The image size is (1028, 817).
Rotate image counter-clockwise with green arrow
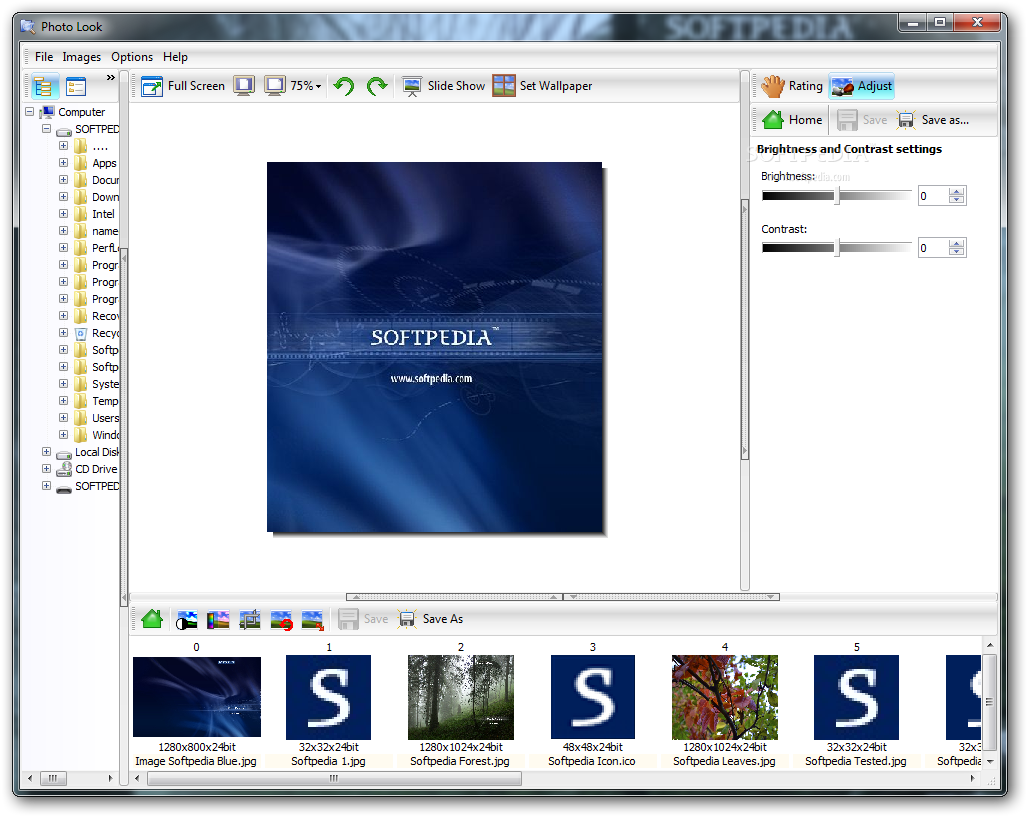click(x=344, y=86)
